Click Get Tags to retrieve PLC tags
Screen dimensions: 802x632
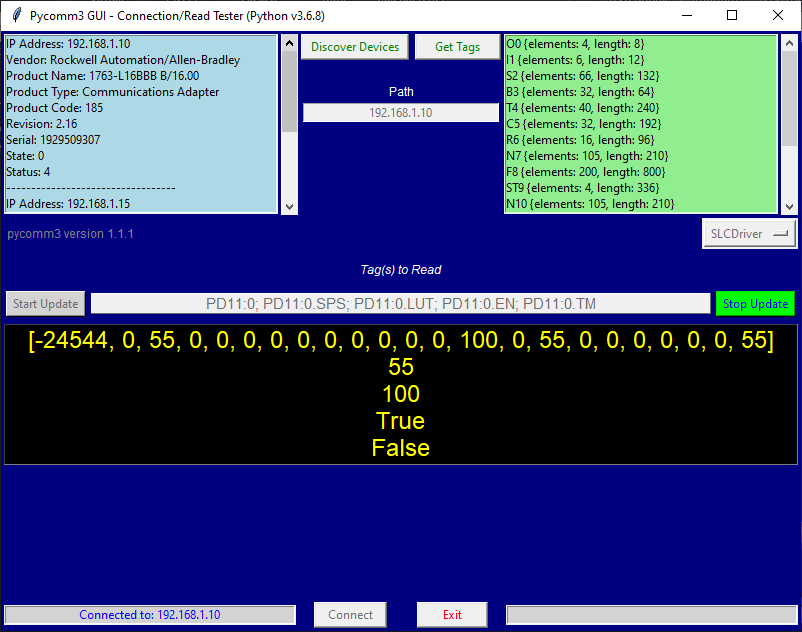tap(457, 46)
